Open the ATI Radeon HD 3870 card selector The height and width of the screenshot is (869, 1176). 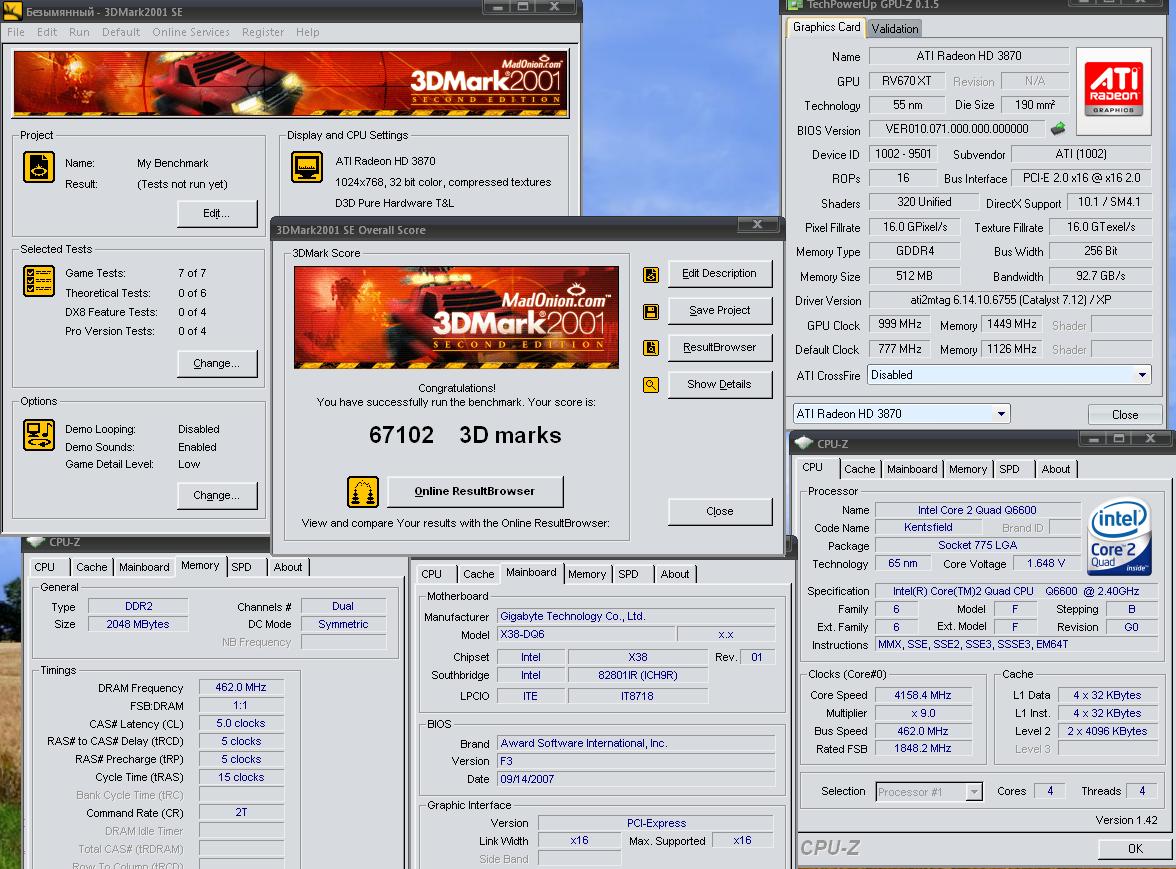1000,414
